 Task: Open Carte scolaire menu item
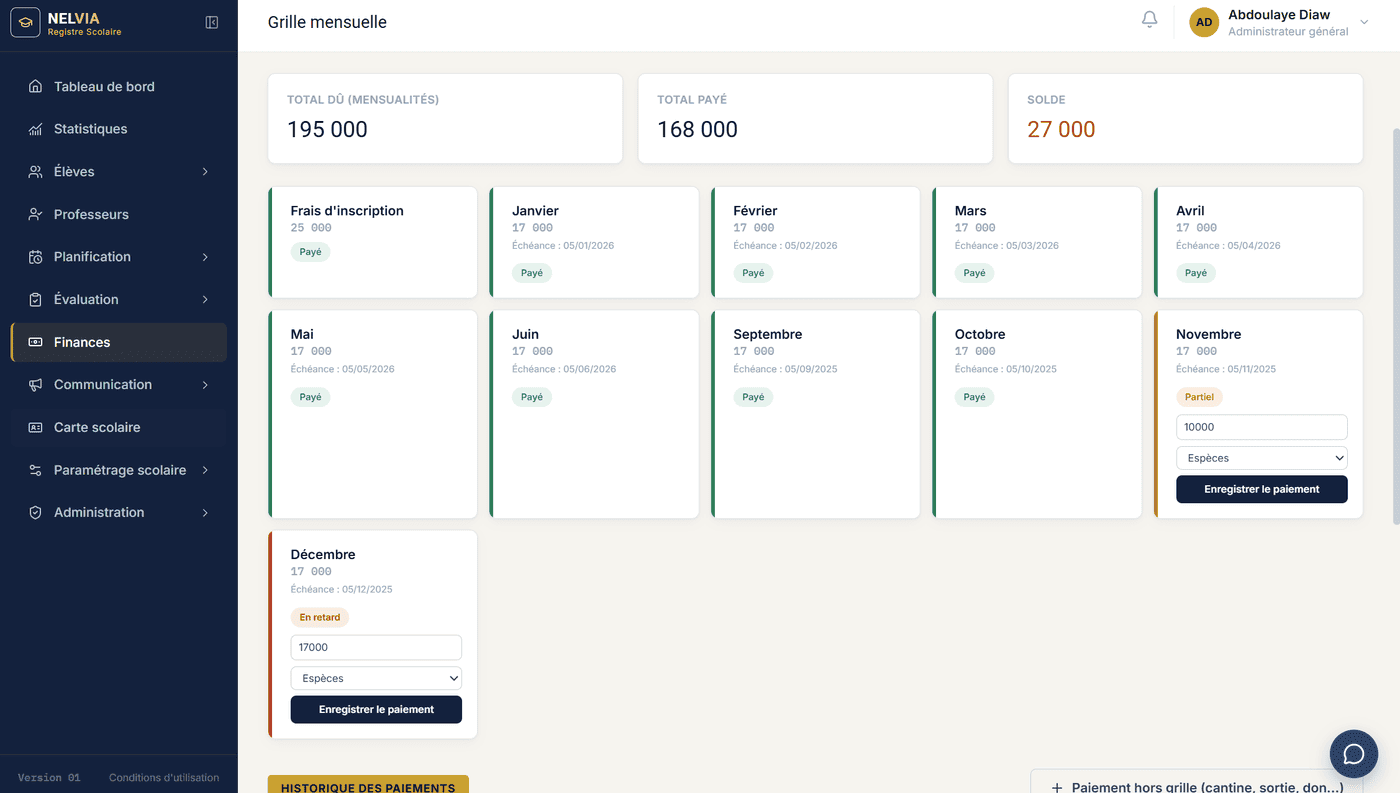[118, 427]
